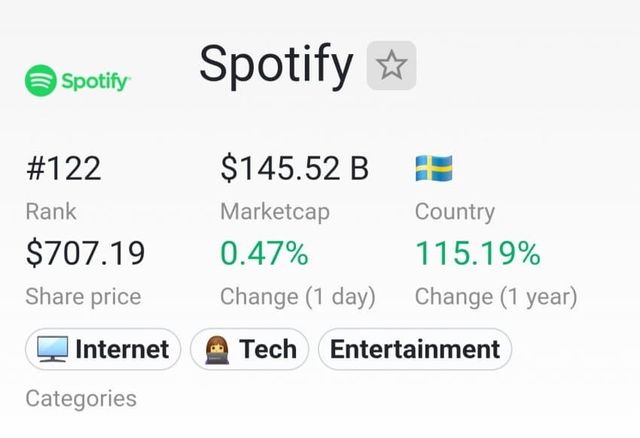Open the Entertainment category tag
640x438 pixels.
[414, 349]
